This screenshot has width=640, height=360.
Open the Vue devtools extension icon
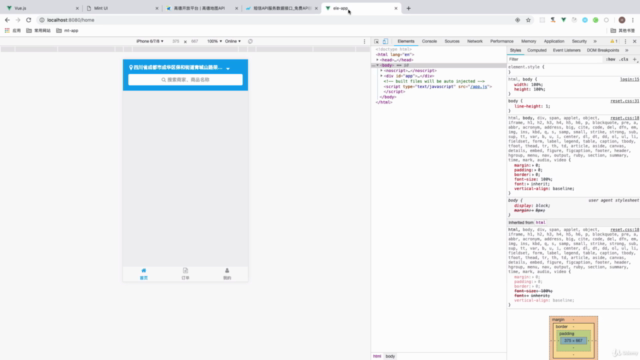pos(563,20)
